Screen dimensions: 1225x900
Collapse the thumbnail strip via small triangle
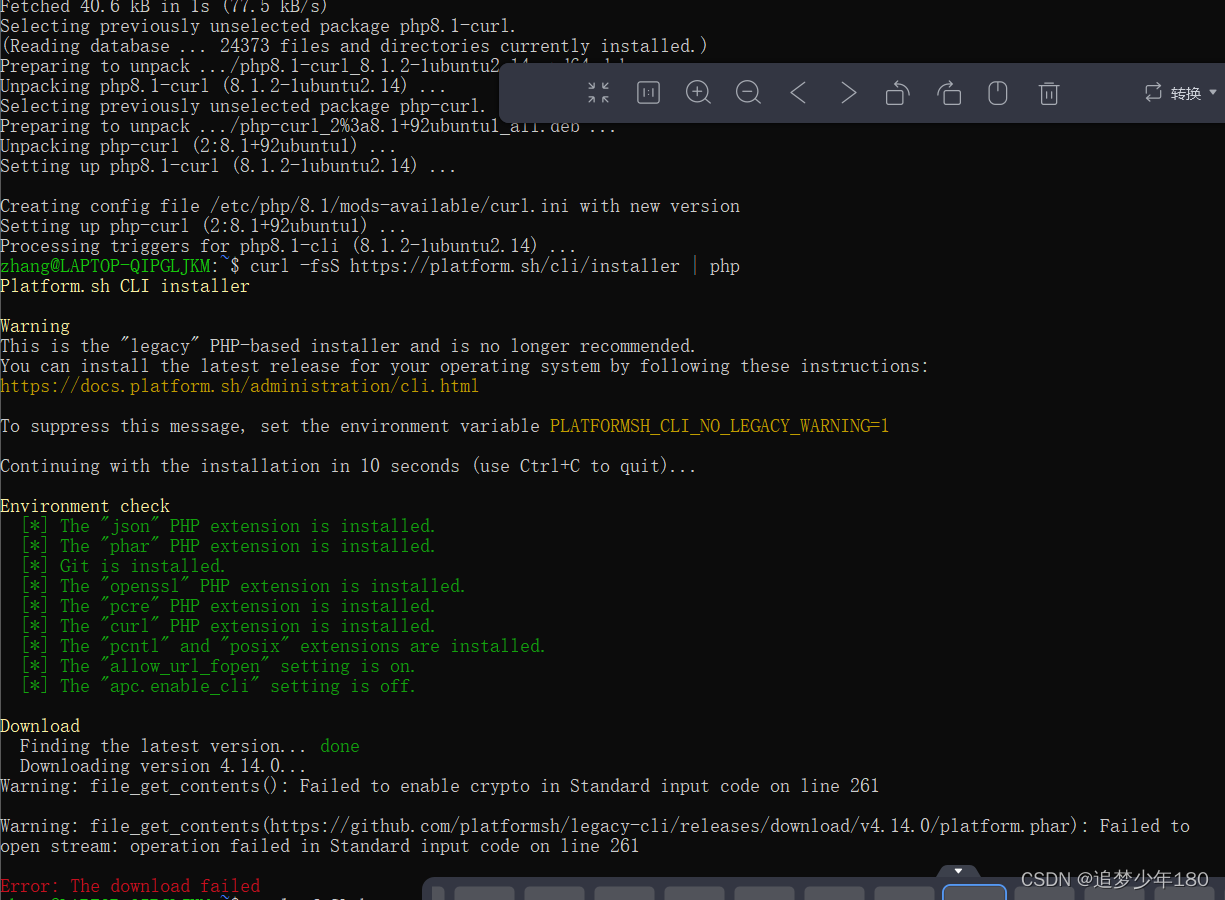coord(957,870)
